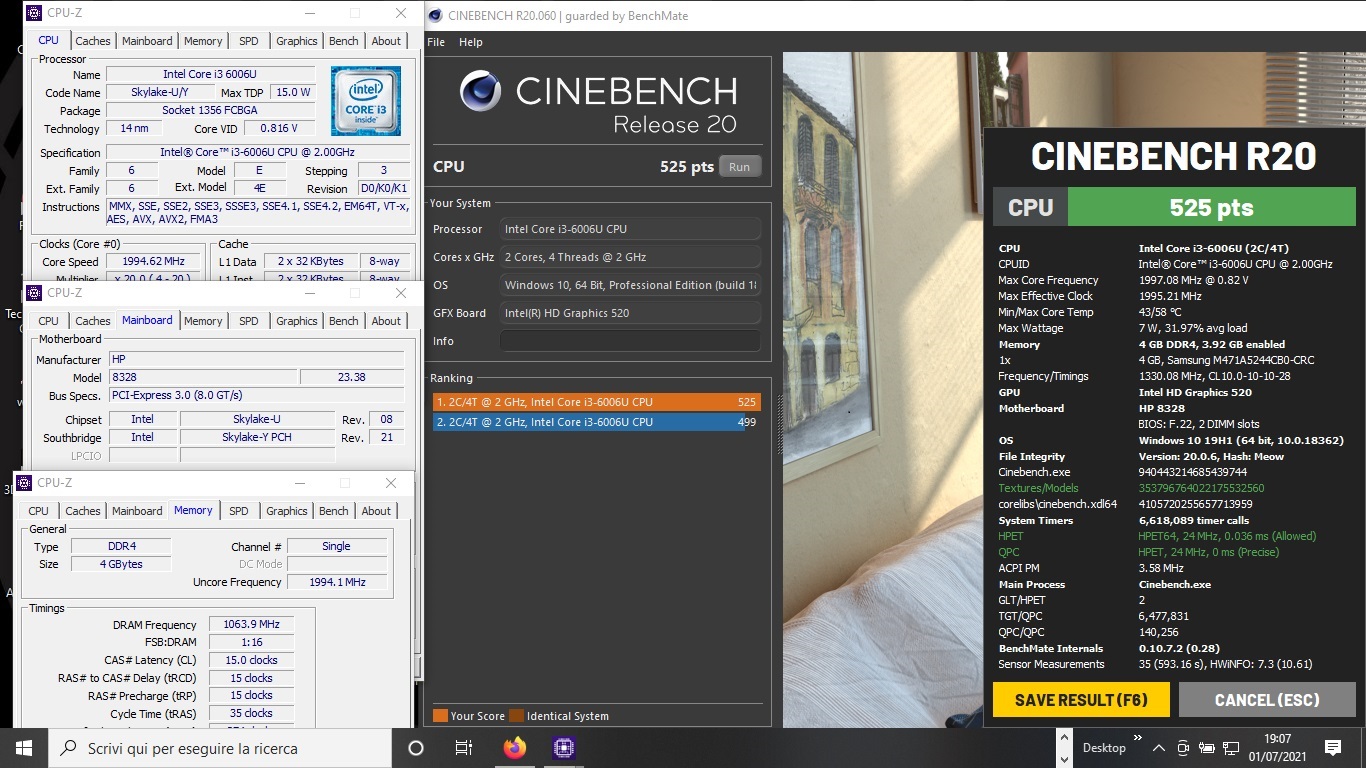Click the orange Your Score legend swatch

[440, 716]
